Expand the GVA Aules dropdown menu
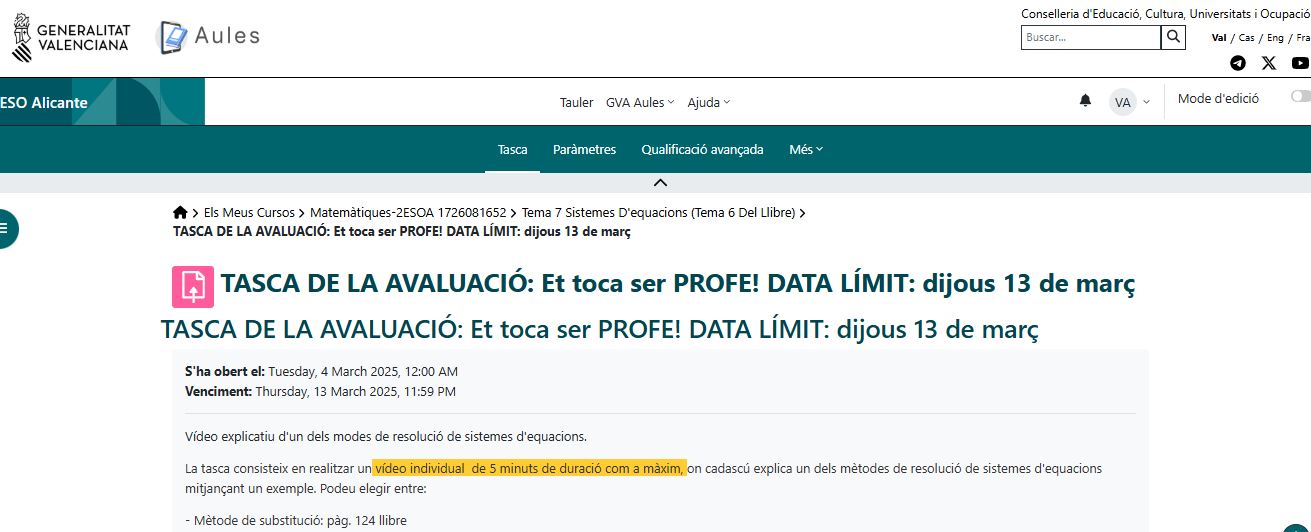The height and width of the screenshot is (532, 1311). coord(640,102)
